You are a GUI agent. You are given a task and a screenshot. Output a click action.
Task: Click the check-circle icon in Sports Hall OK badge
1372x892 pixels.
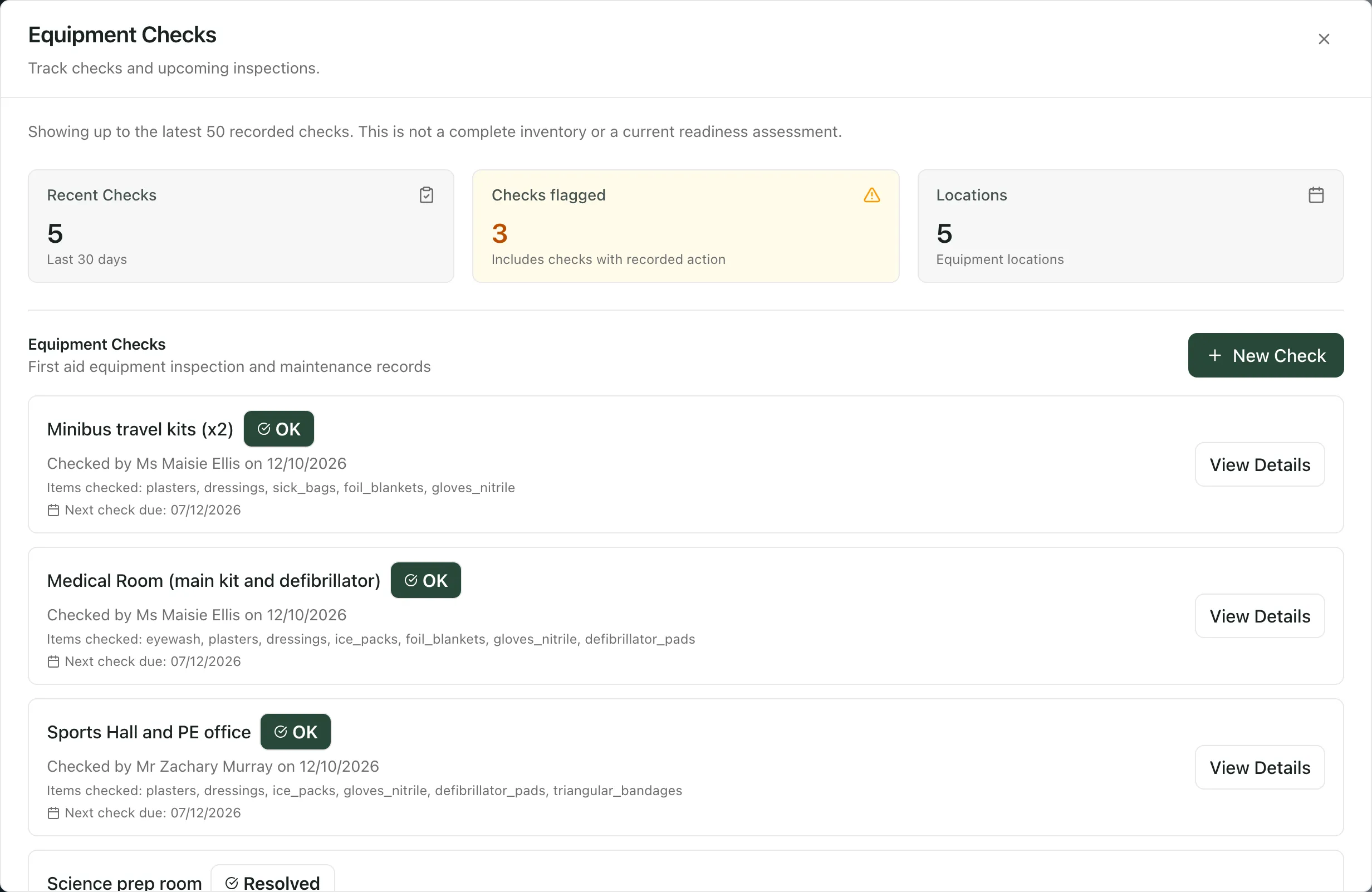(281, 732)
